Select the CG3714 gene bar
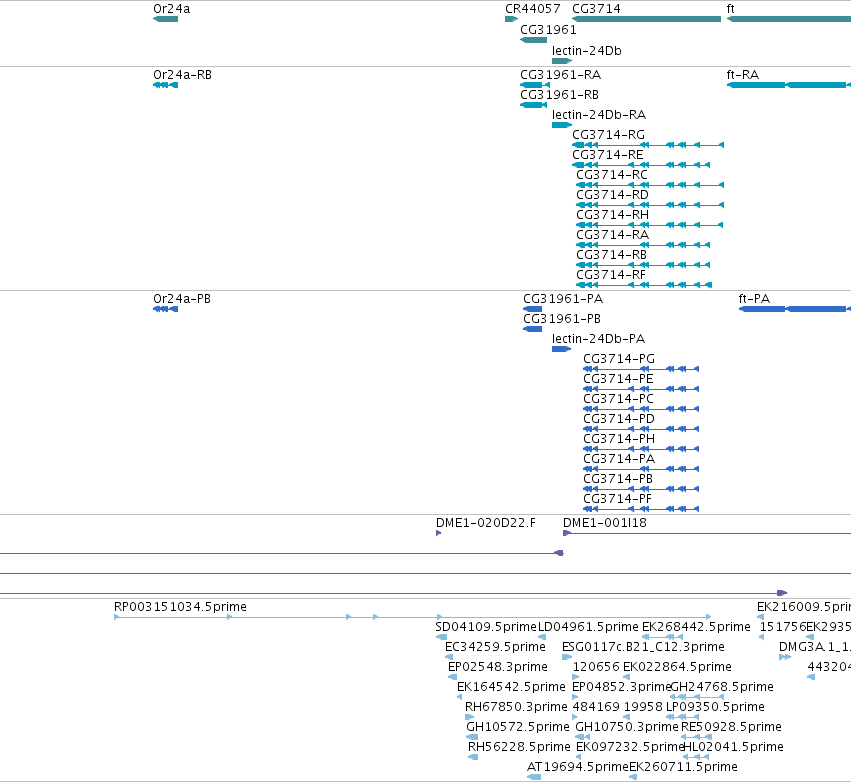Viewport: 851px width, 782px height. pyautogui.click(x=646, y=19)
